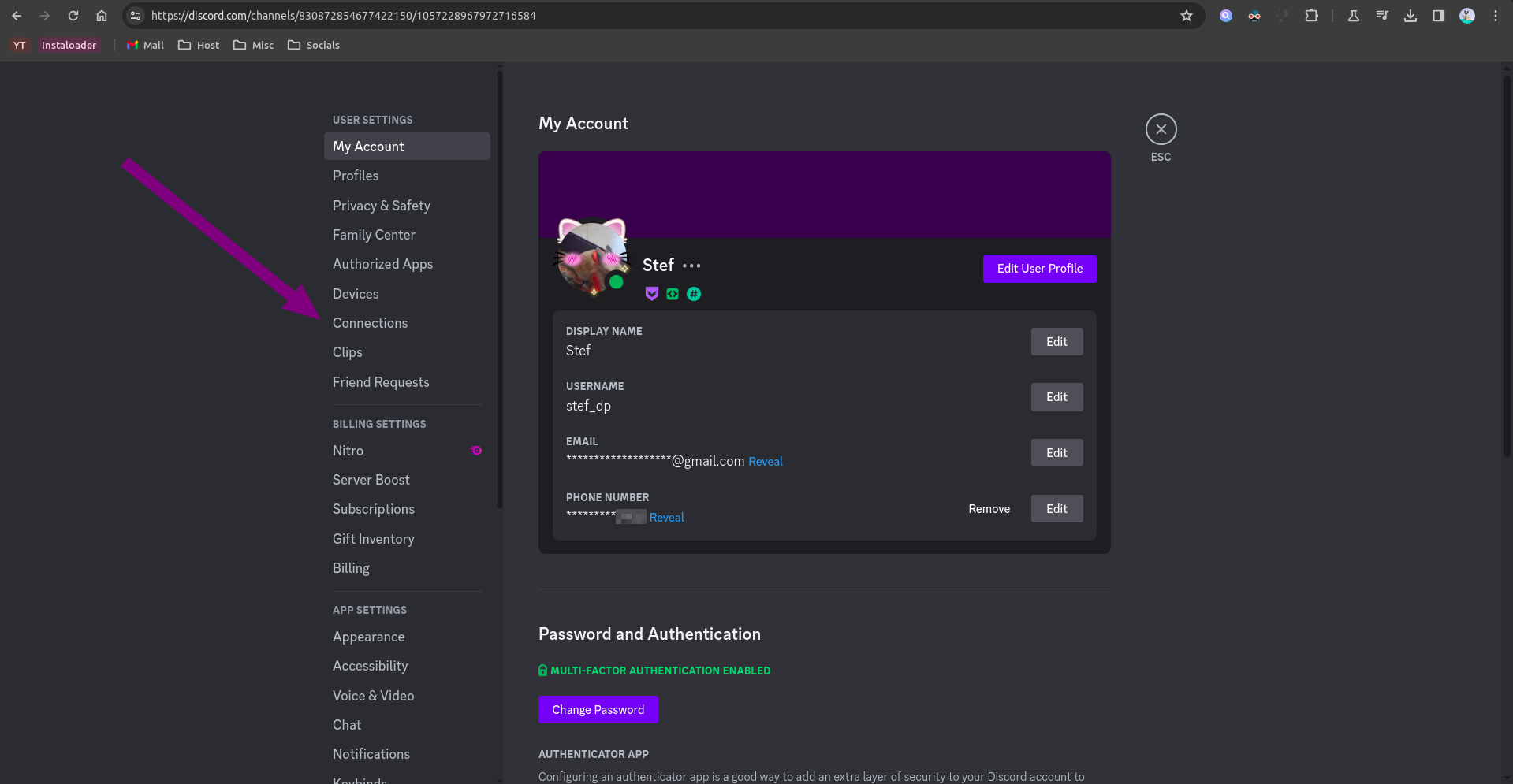Click the green Active Developer badge
Image resolution: width=1513 pixels, height=784 pixels.
pos(673,294)
